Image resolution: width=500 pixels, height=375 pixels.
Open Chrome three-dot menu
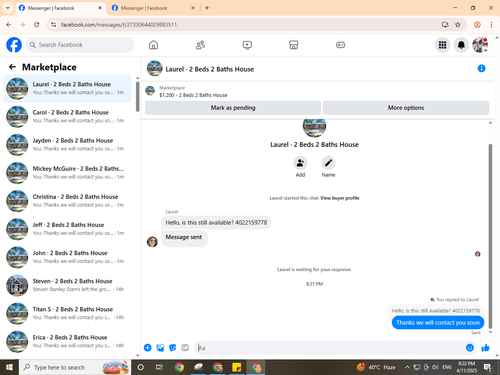491,24
